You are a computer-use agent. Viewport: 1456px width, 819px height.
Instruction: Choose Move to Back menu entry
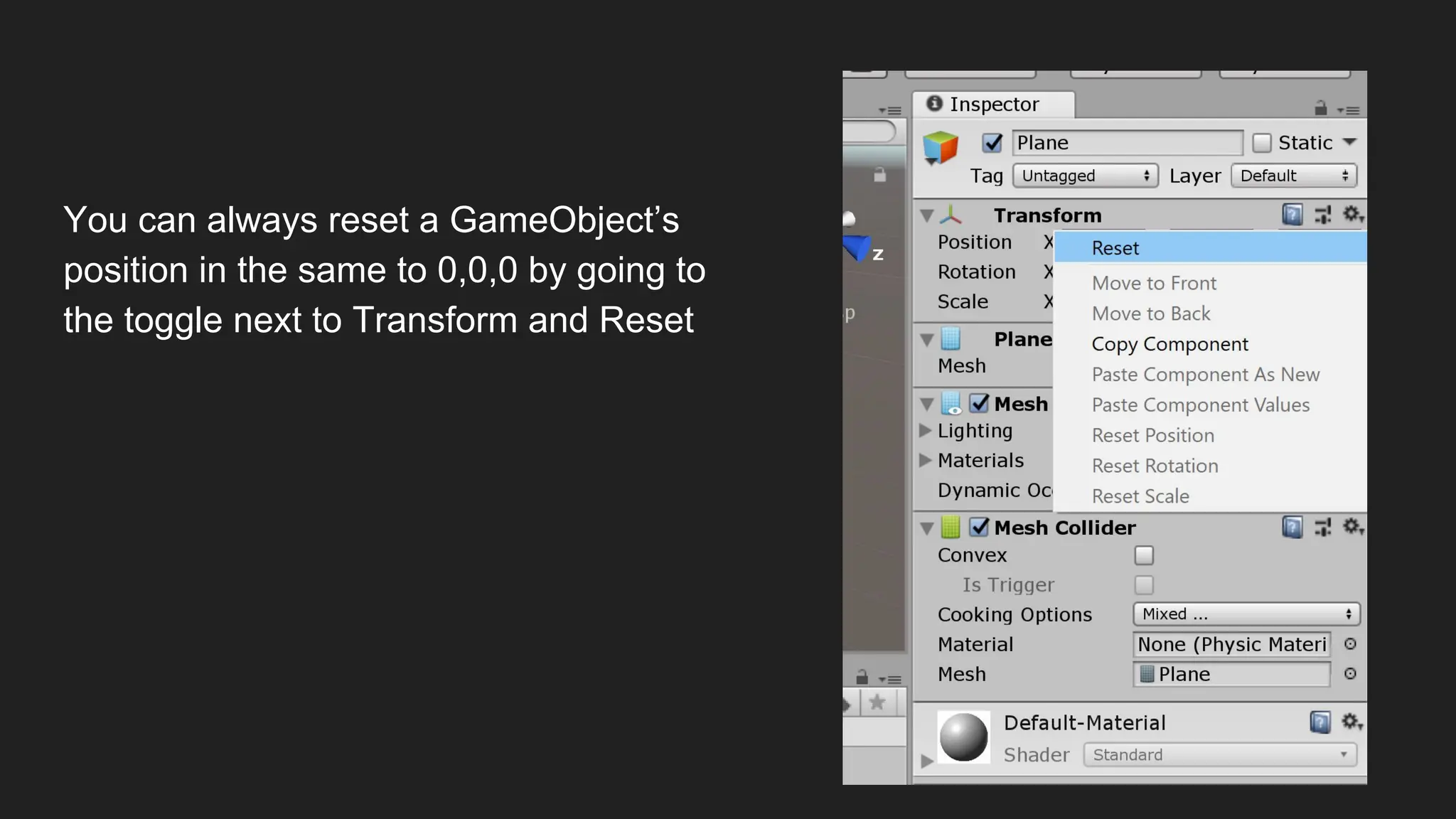coord(1210,314)
